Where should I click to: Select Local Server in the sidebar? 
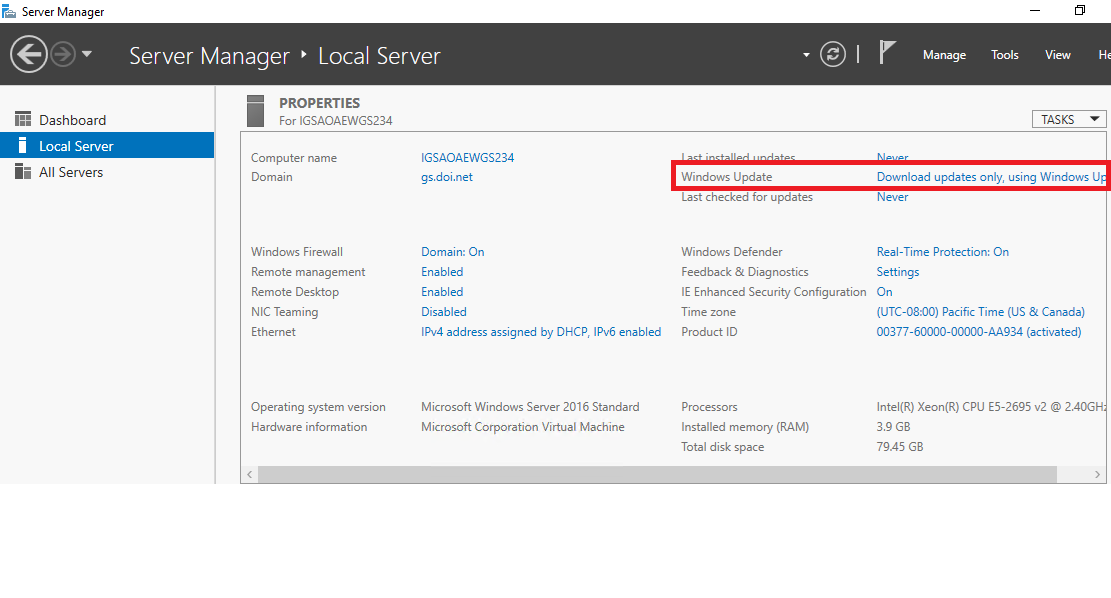(107, 145)
